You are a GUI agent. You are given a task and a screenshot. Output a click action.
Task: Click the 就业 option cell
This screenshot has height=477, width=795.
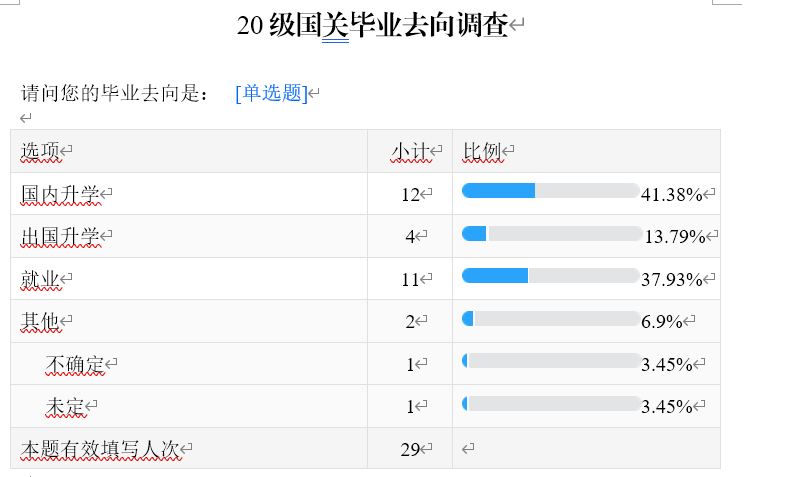pyautogui.click(x=189, y=279)
